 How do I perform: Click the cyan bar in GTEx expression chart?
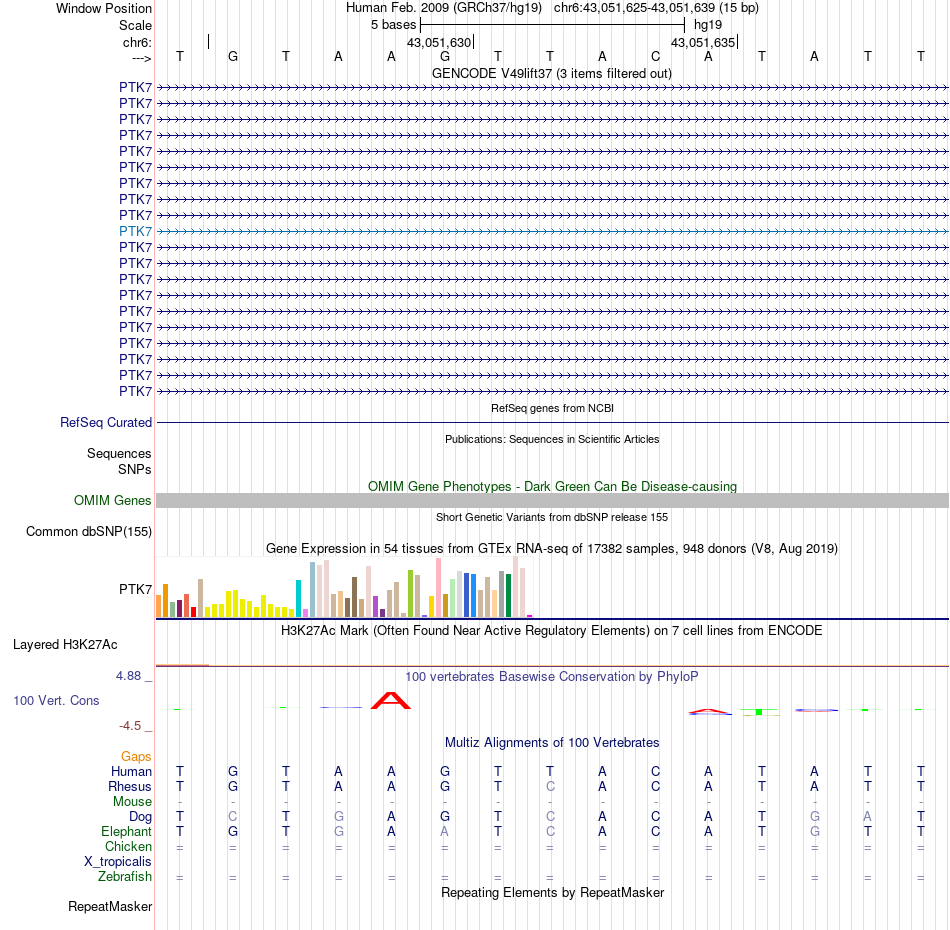point(298,599)
